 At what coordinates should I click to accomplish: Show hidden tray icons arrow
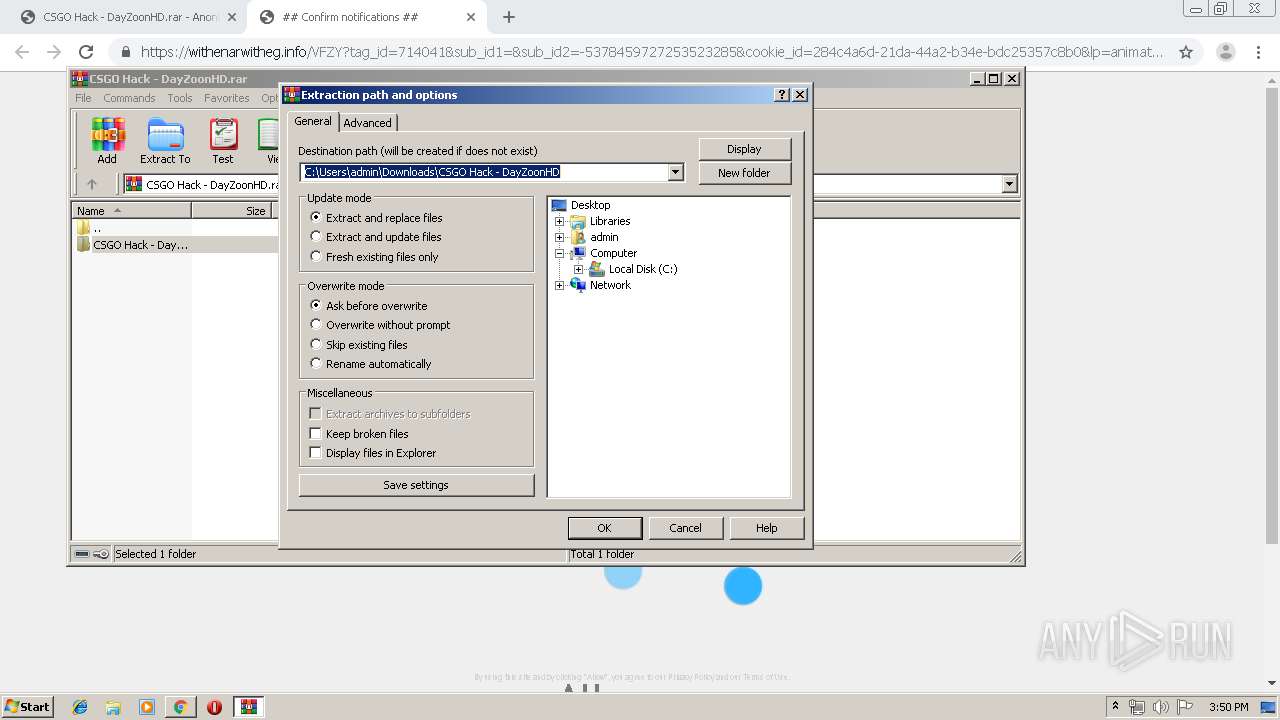click(x=1115, y=707)
